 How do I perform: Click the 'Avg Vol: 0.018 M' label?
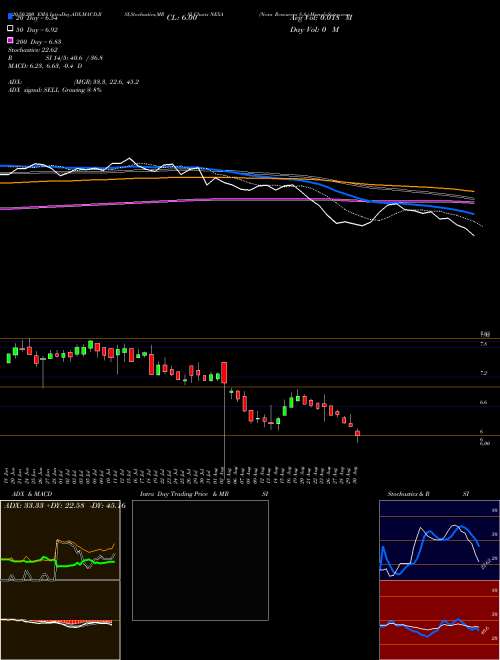[x=321, y=18]
